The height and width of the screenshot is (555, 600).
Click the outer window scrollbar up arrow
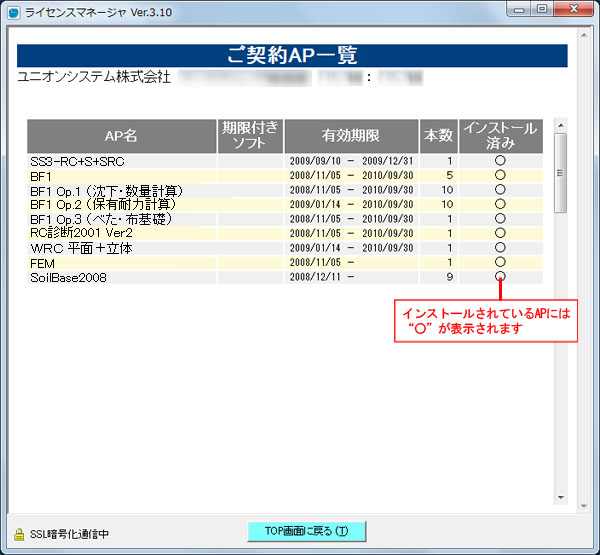[584, 35]
